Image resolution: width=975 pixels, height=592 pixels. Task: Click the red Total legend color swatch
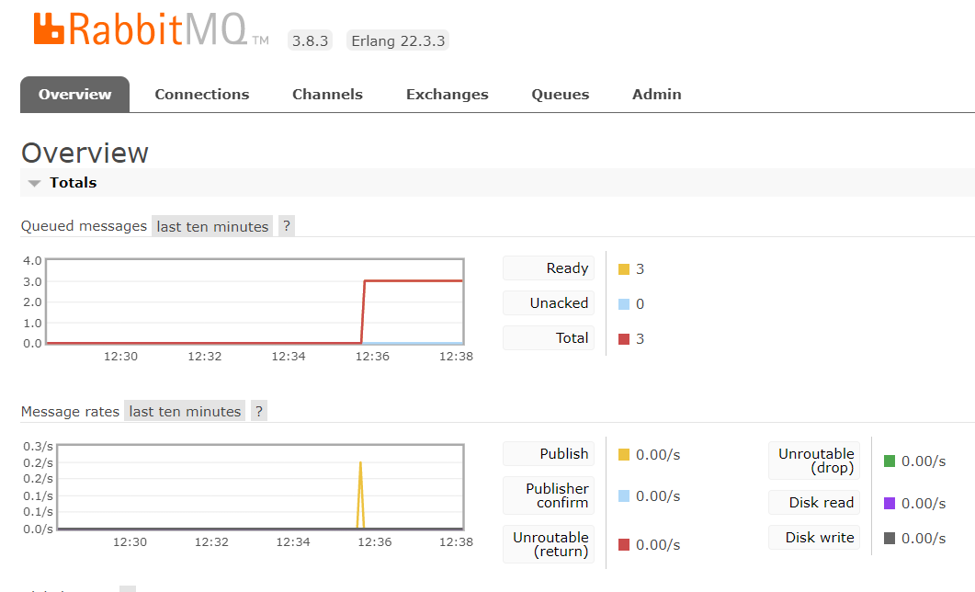622,338
